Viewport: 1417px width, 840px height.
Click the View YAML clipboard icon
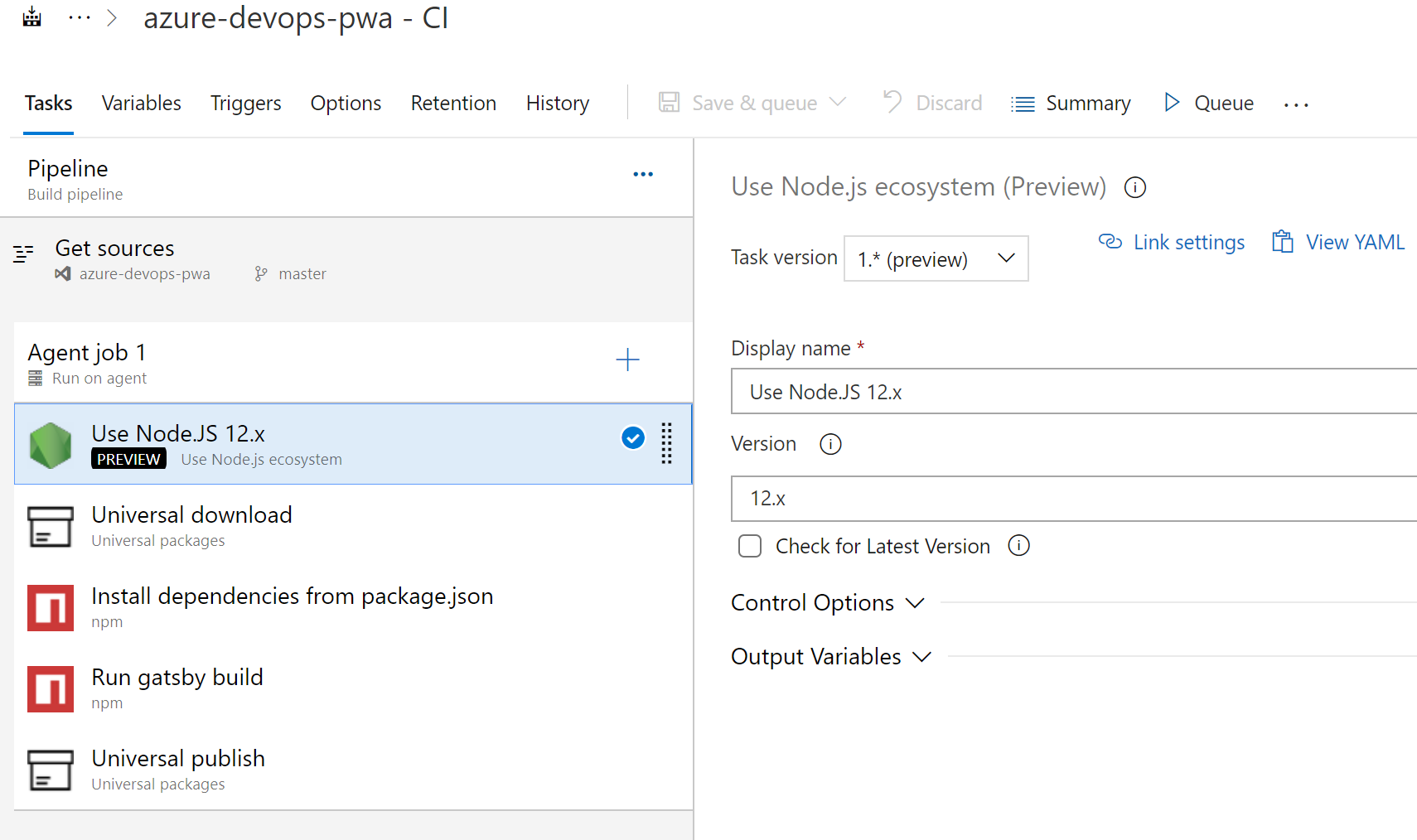pos(1283,241)
